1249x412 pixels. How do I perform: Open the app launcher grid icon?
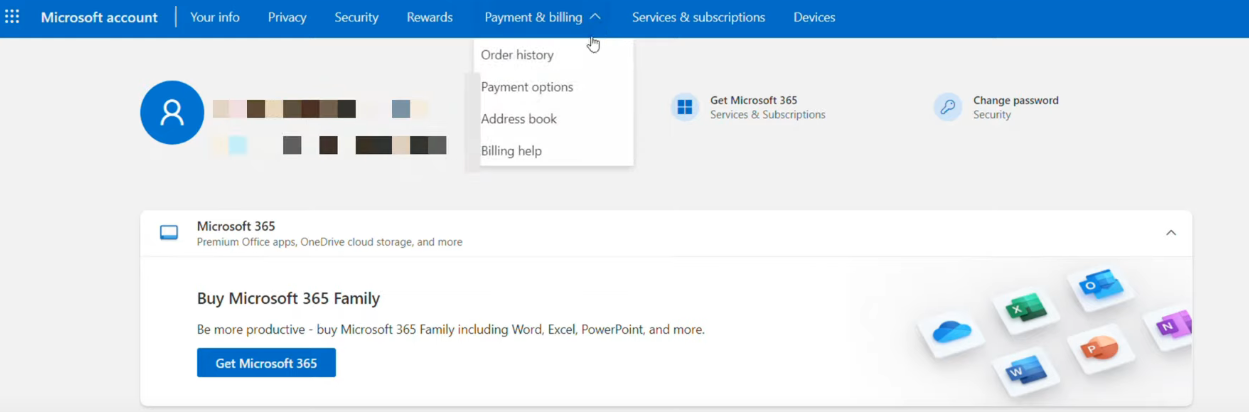pos(12,17)
